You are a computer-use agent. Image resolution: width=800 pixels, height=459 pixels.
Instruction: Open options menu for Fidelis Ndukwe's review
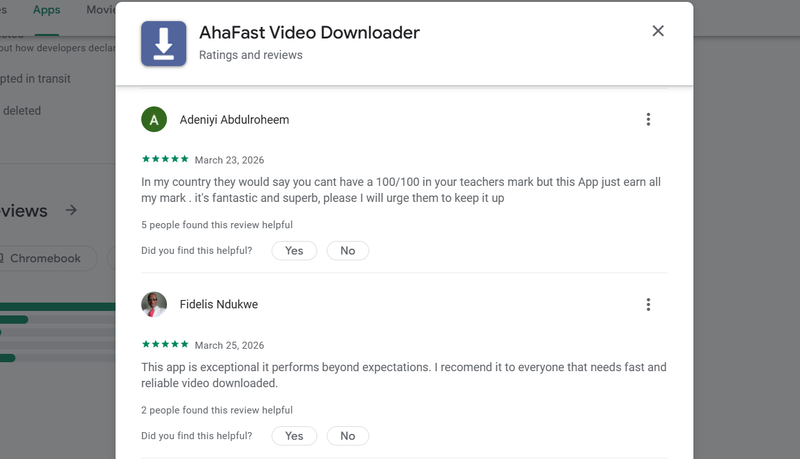tap(648, 304)
